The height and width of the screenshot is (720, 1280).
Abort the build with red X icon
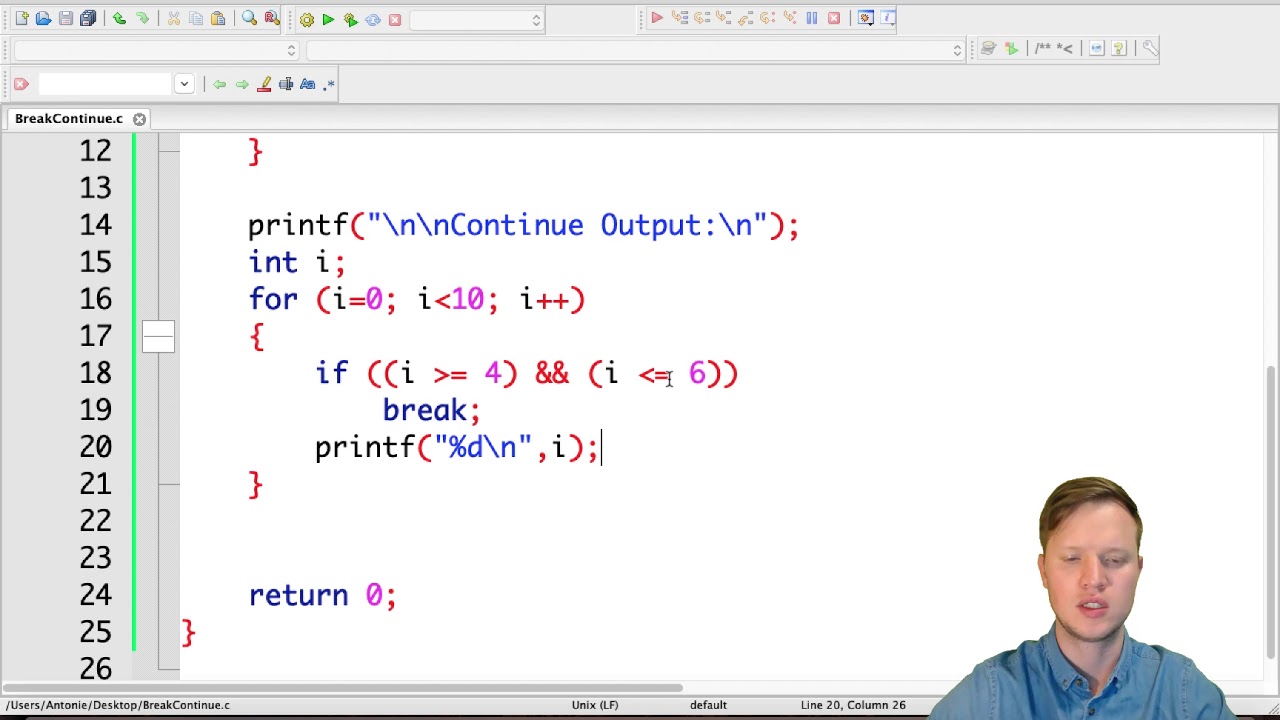pyautogui.click(x=394, y=20)
